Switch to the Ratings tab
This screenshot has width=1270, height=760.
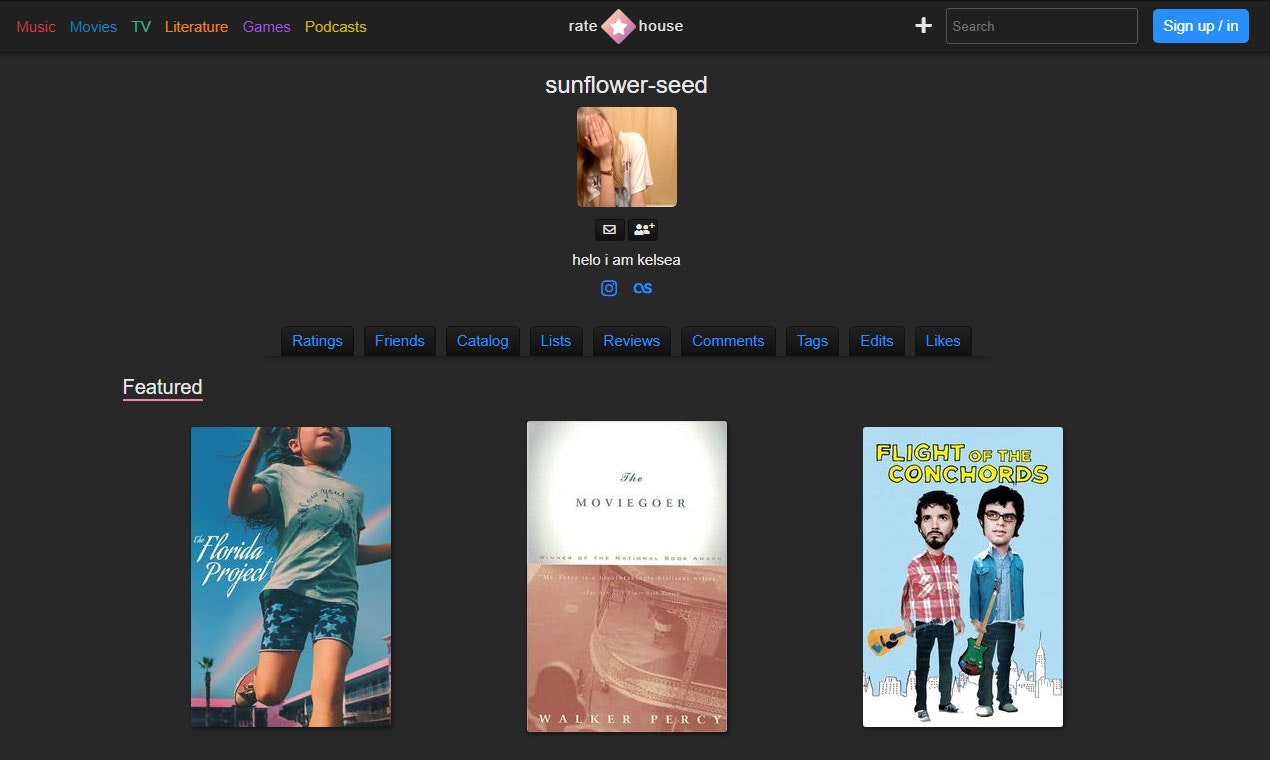[x=317, y=341]
